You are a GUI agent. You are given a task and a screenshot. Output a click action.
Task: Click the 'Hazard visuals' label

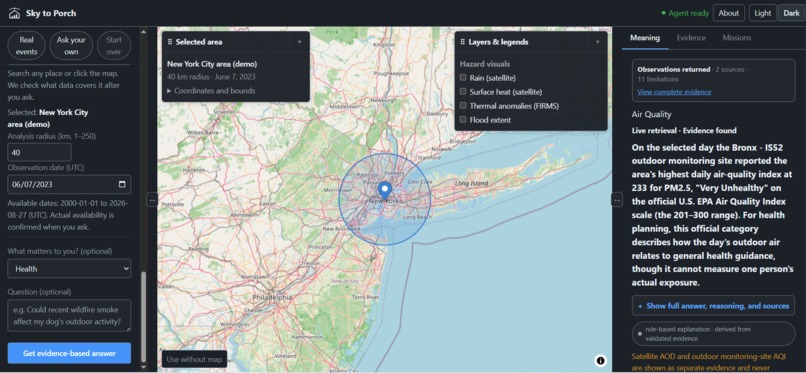click(x=485, y=64)
